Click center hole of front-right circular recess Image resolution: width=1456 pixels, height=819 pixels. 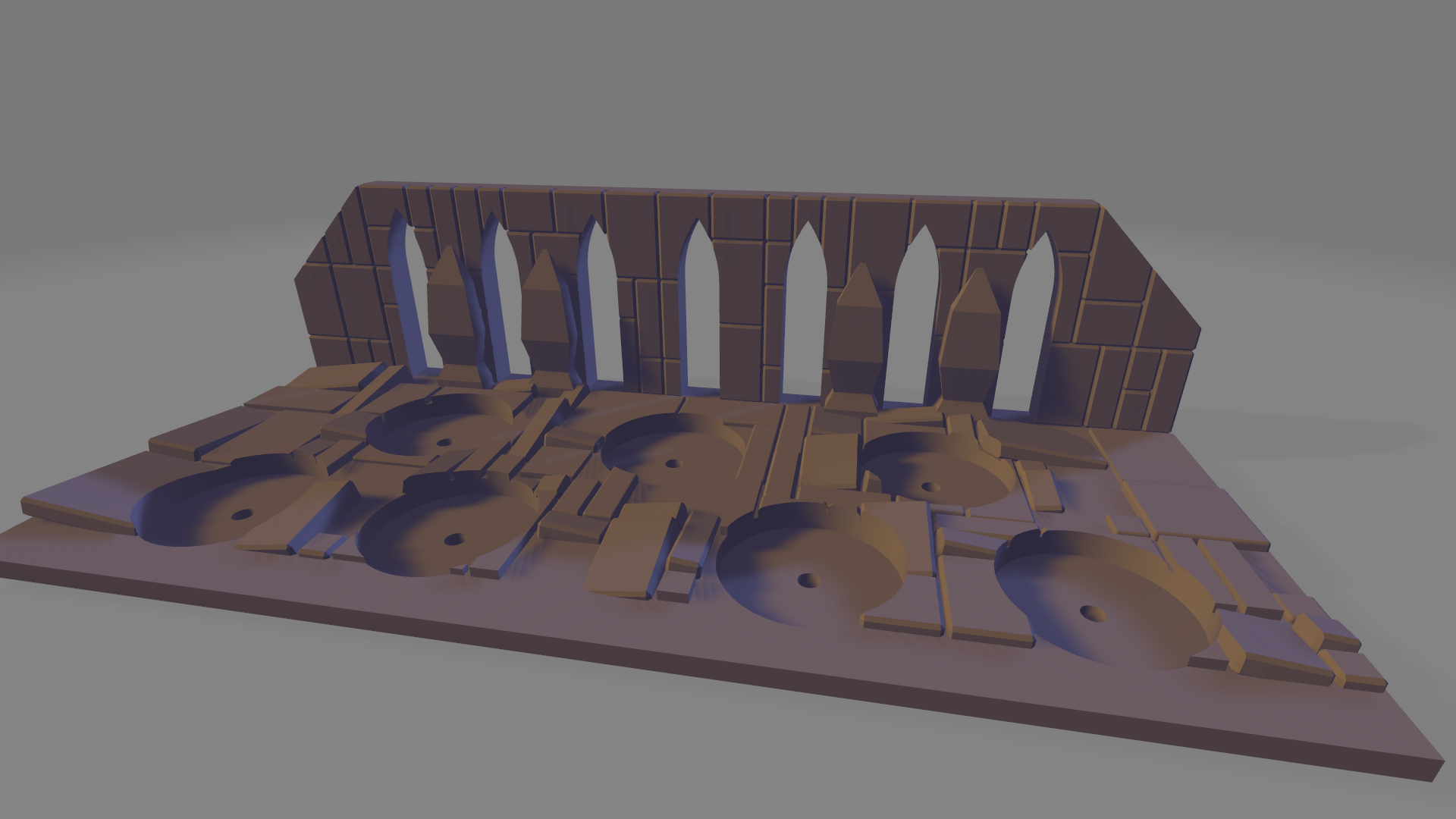pos(1092,612)
